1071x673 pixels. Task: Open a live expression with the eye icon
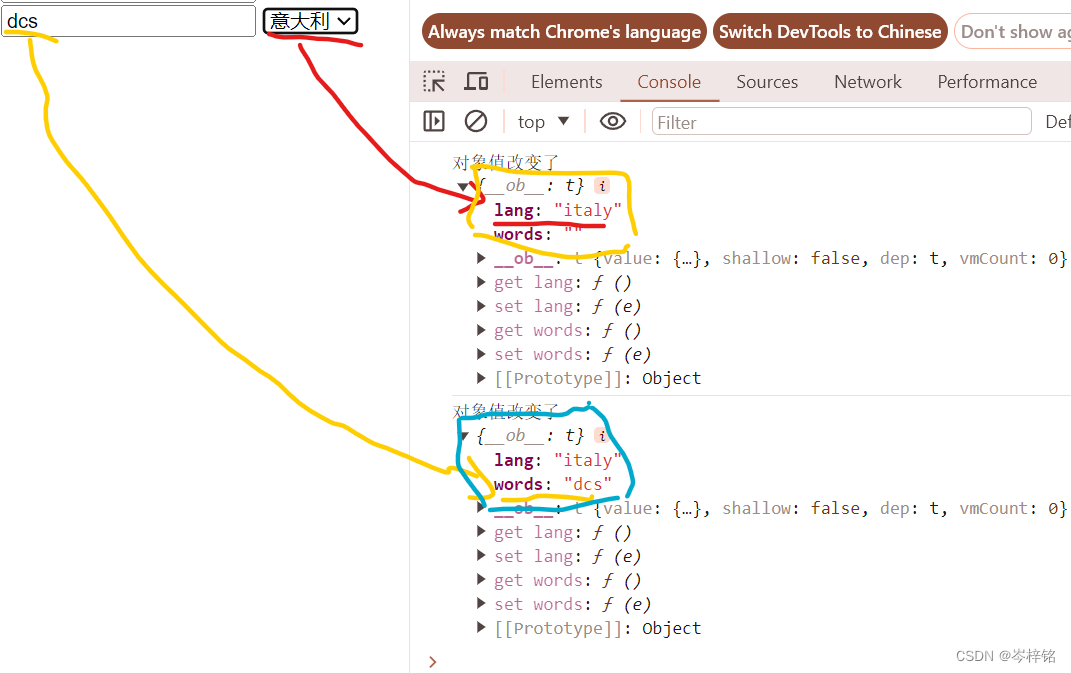tap(610, 120)
